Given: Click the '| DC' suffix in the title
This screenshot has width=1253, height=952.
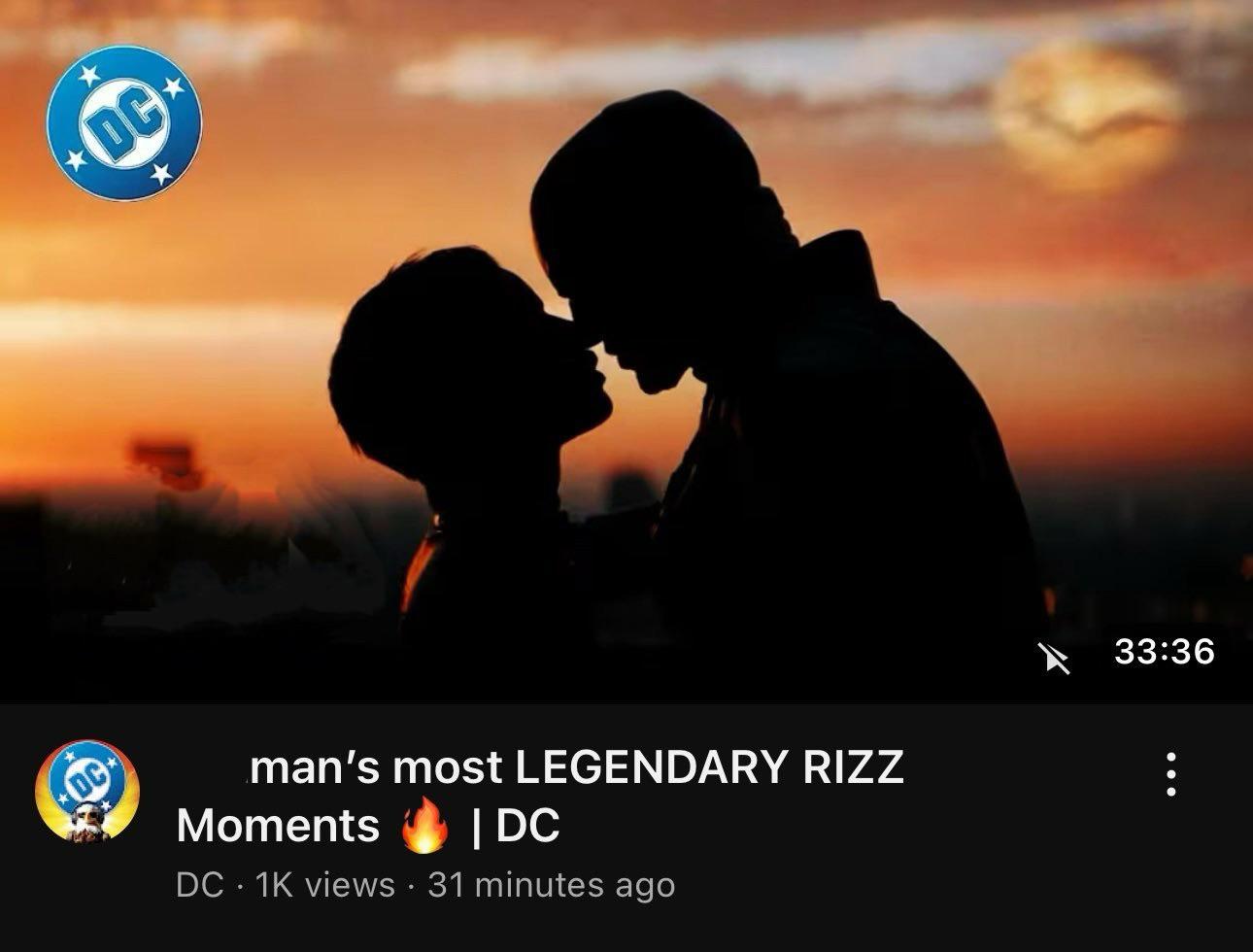Looking at the screenshot, I should 515,826.
